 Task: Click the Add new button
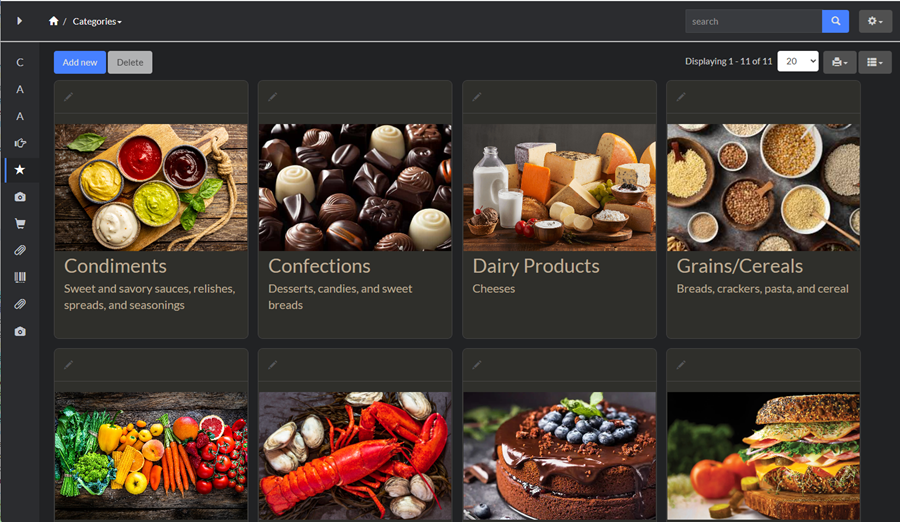80,62
